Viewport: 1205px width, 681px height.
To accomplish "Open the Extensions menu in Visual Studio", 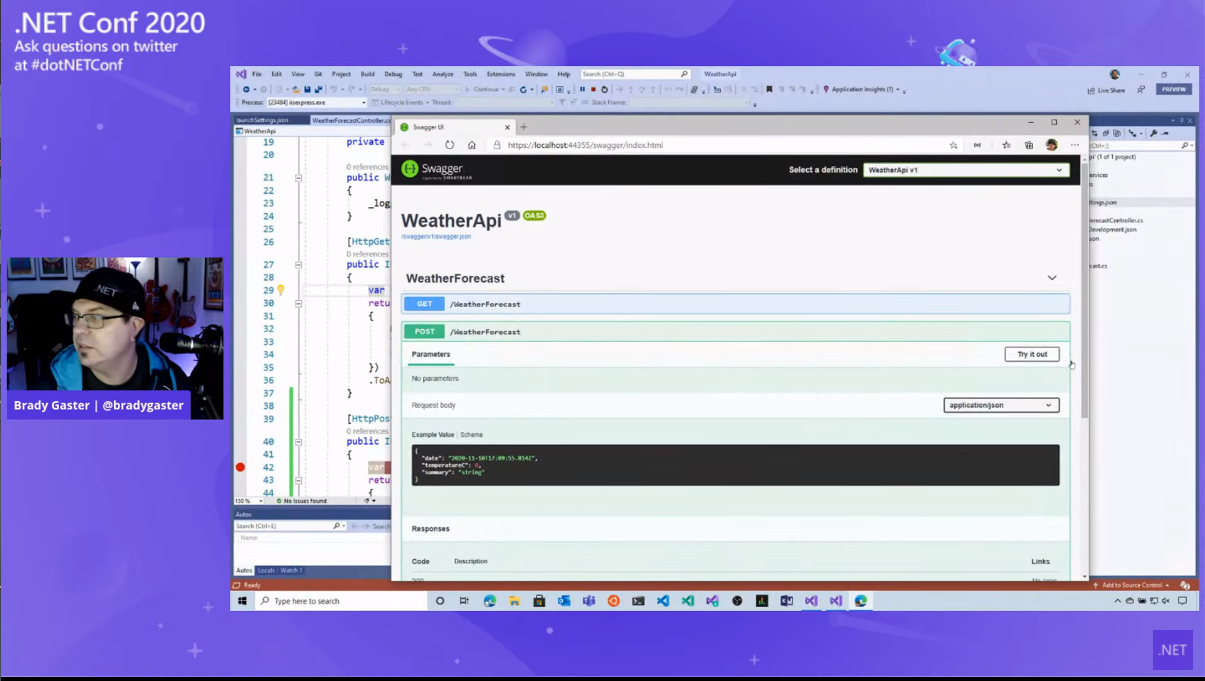I will coord(501,74).
